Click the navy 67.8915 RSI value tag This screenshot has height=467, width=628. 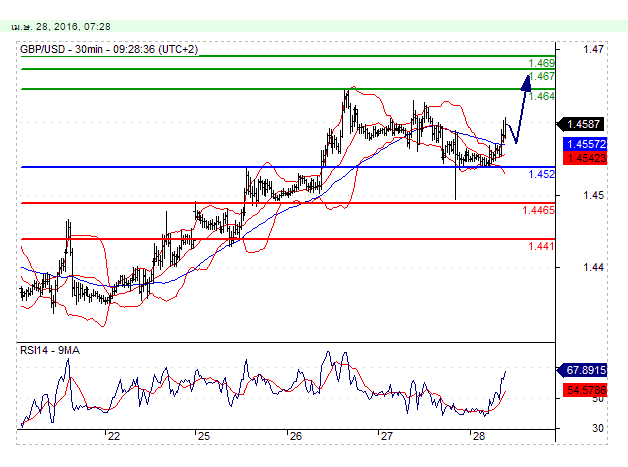click(x=582, y=370)
